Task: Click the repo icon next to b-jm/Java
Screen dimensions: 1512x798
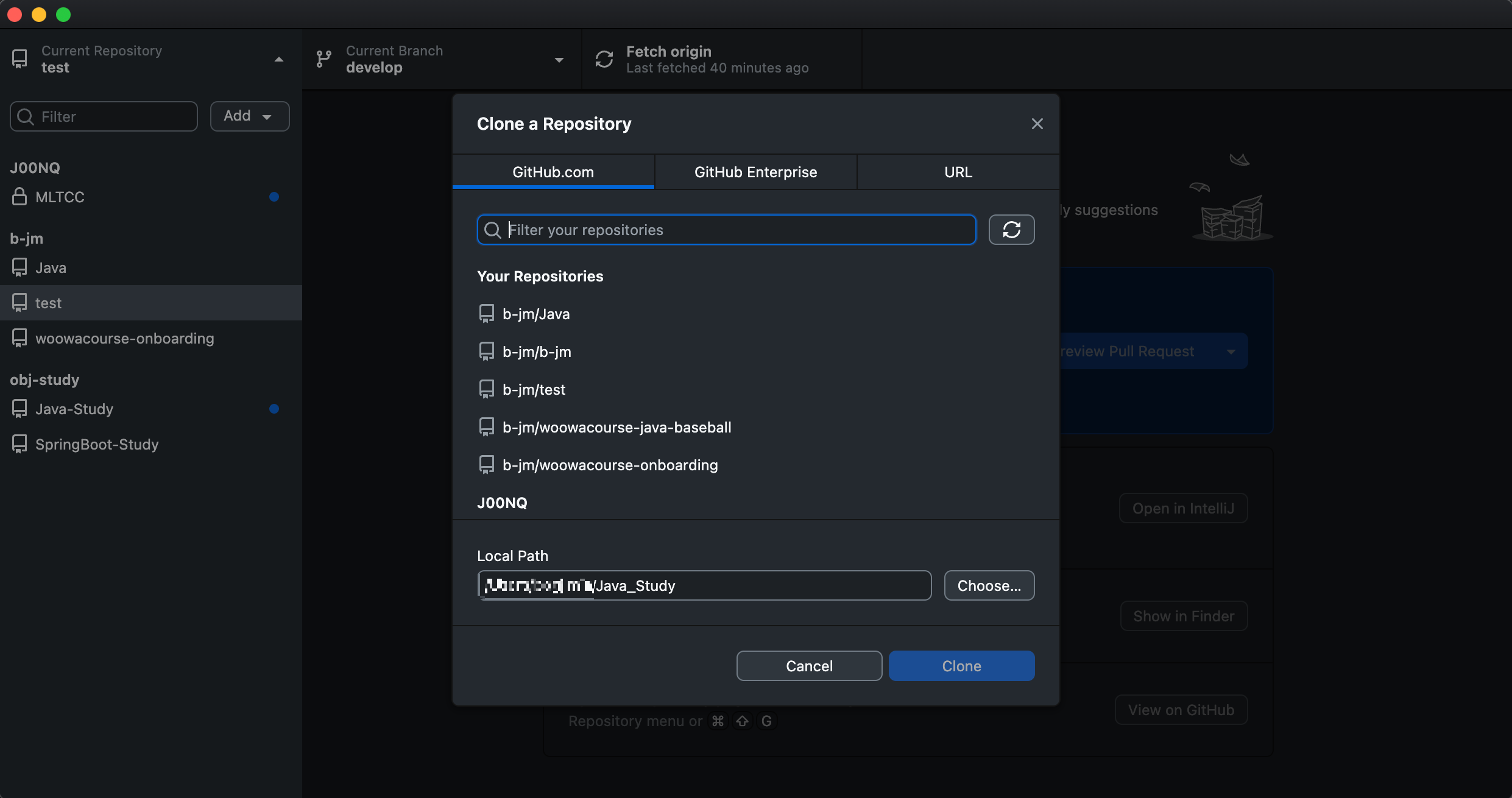Action: tap(486, 314)
